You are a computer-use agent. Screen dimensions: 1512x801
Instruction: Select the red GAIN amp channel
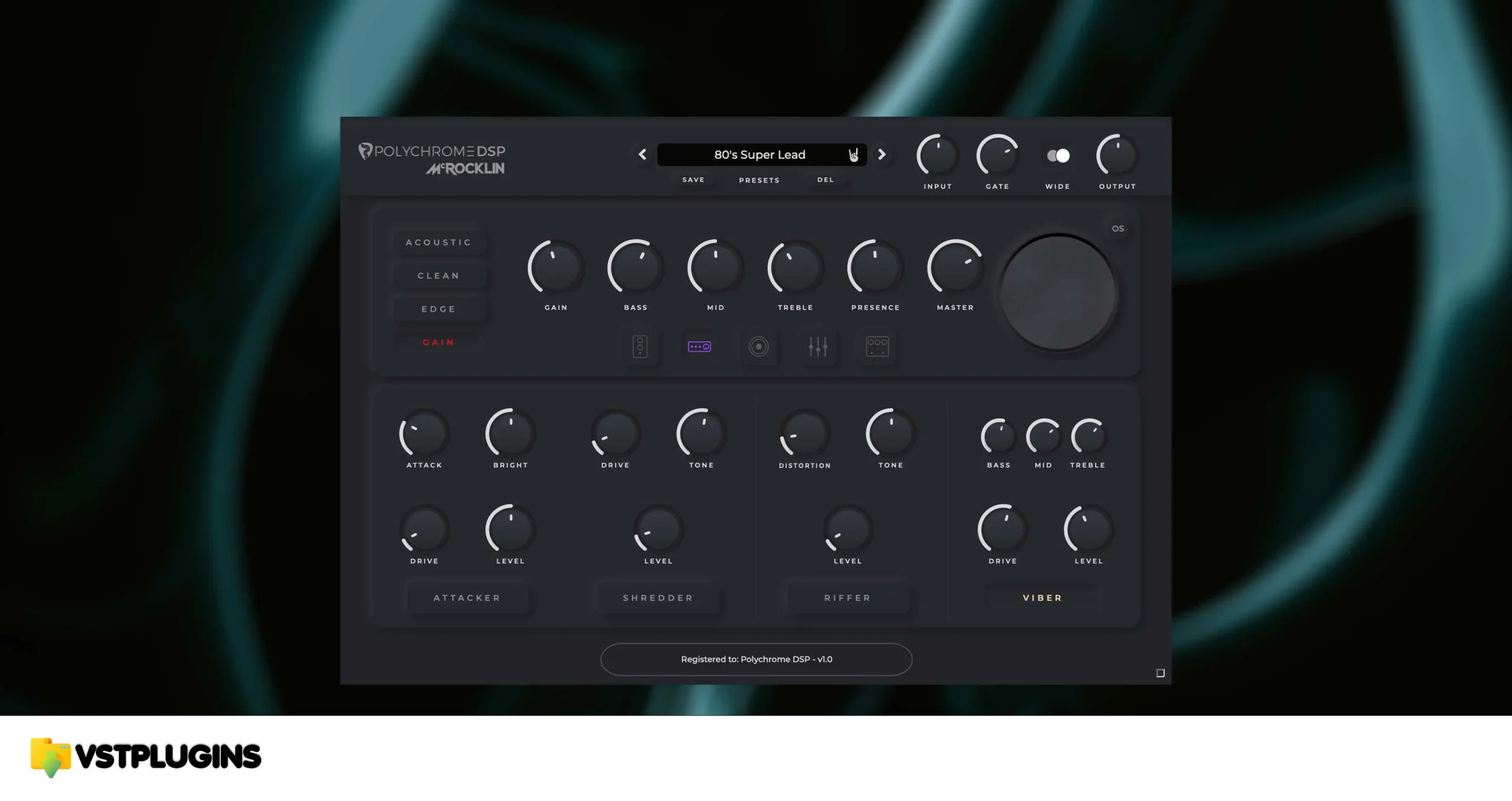pos(439,342)
